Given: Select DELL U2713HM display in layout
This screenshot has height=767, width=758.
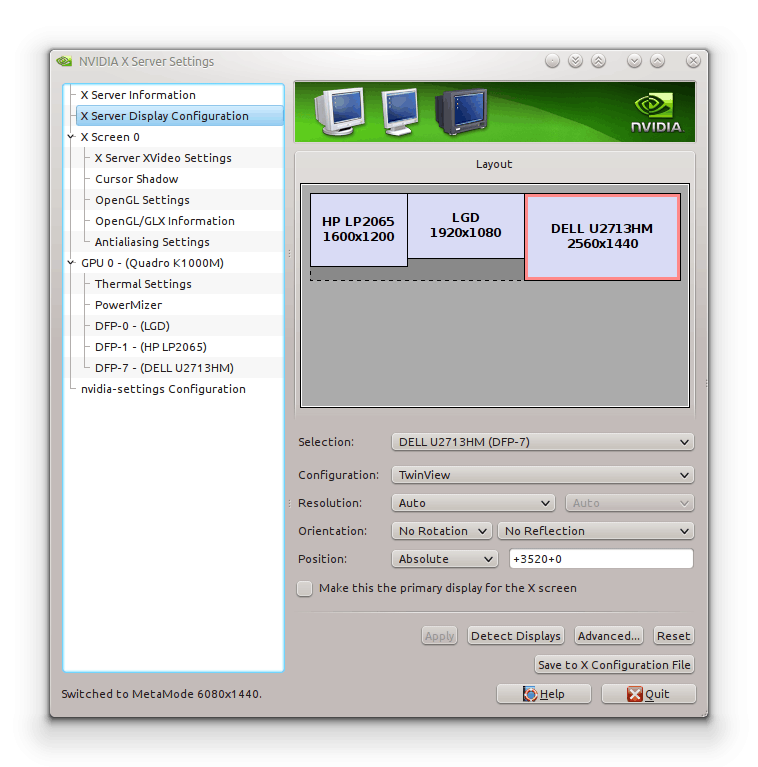Looking at the screenshot, I should click(602, 237).
